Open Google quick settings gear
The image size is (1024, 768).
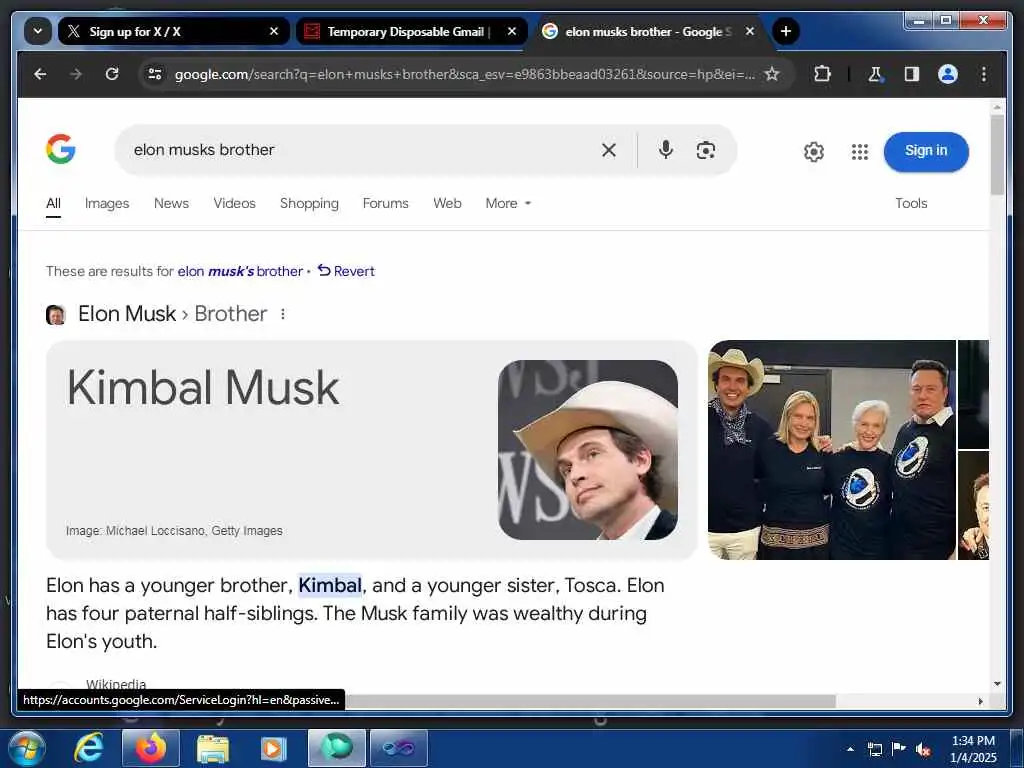(814, 152)
